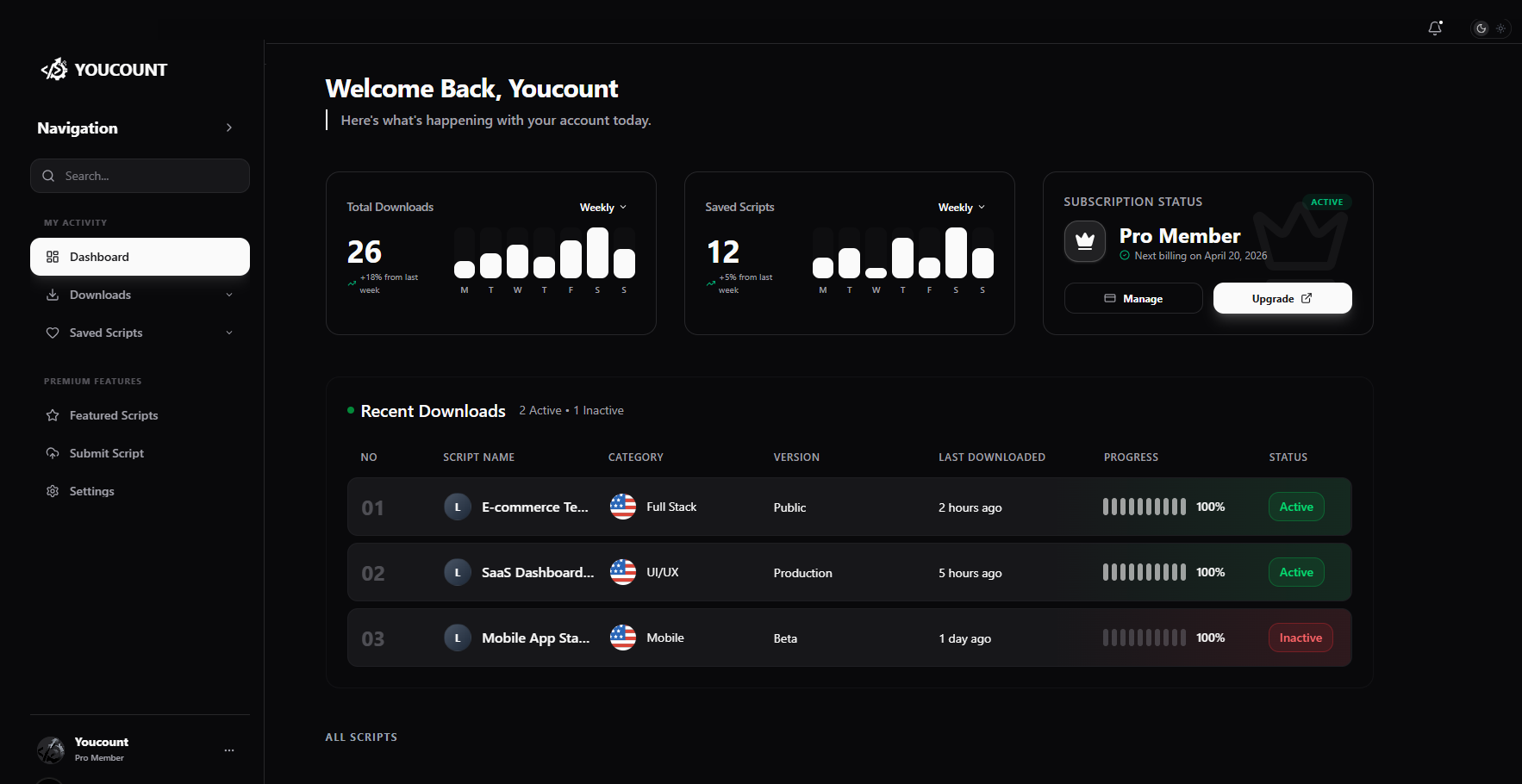Viewport: 1522px width, 784px height.
Task: Click the Manage subscription button
Action: [1132, 298]
